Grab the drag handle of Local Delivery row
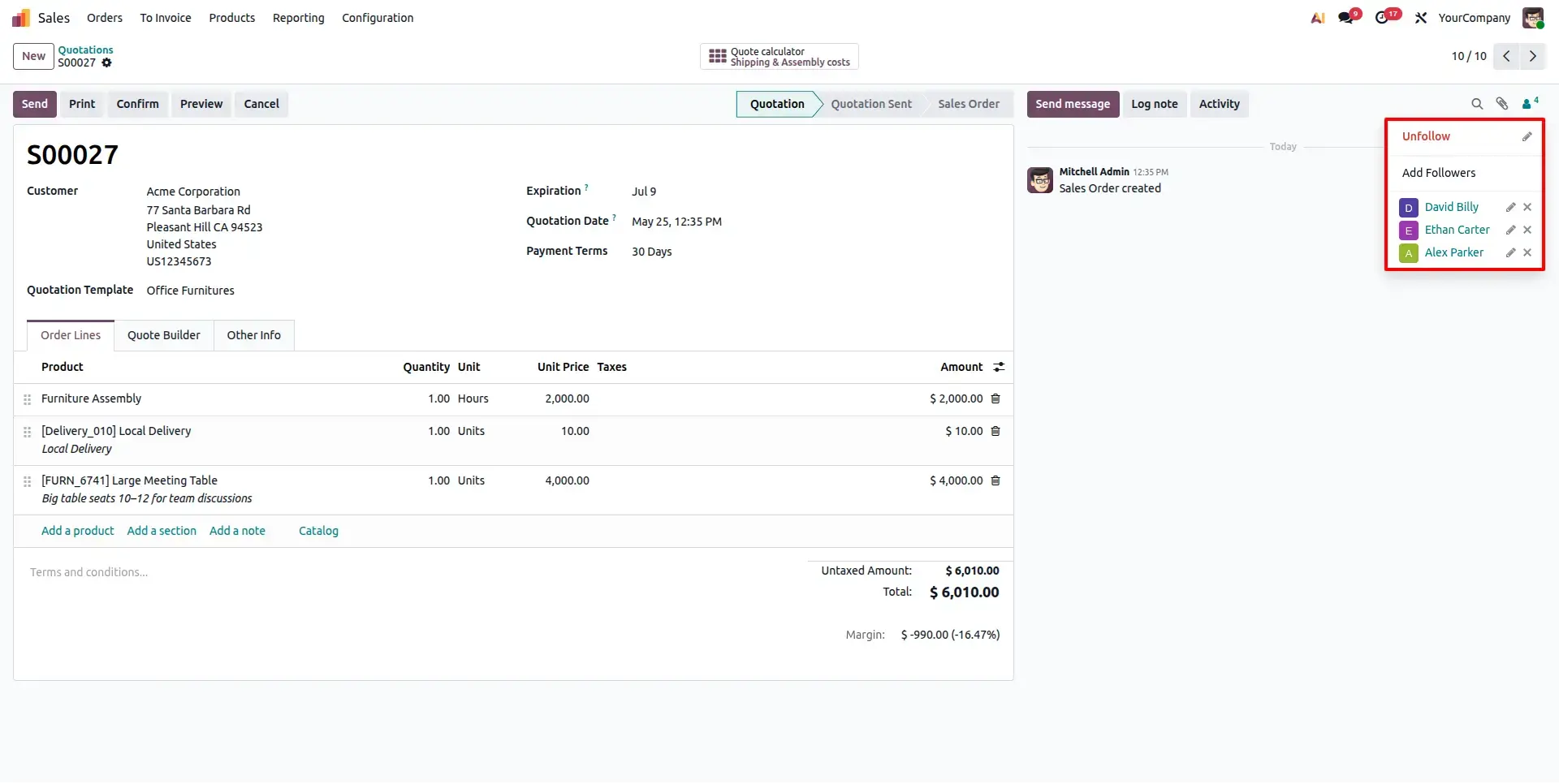1559x784 pixels. coord(27,432)
